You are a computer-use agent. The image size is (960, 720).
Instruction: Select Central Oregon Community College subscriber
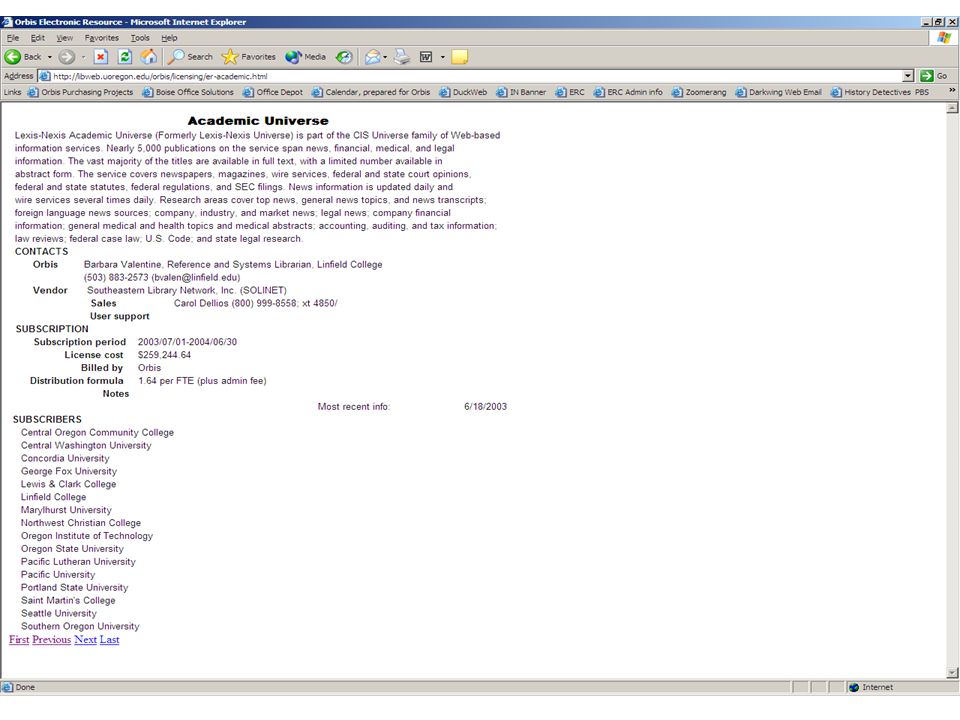pyautogui.click(x=97, y=432)
